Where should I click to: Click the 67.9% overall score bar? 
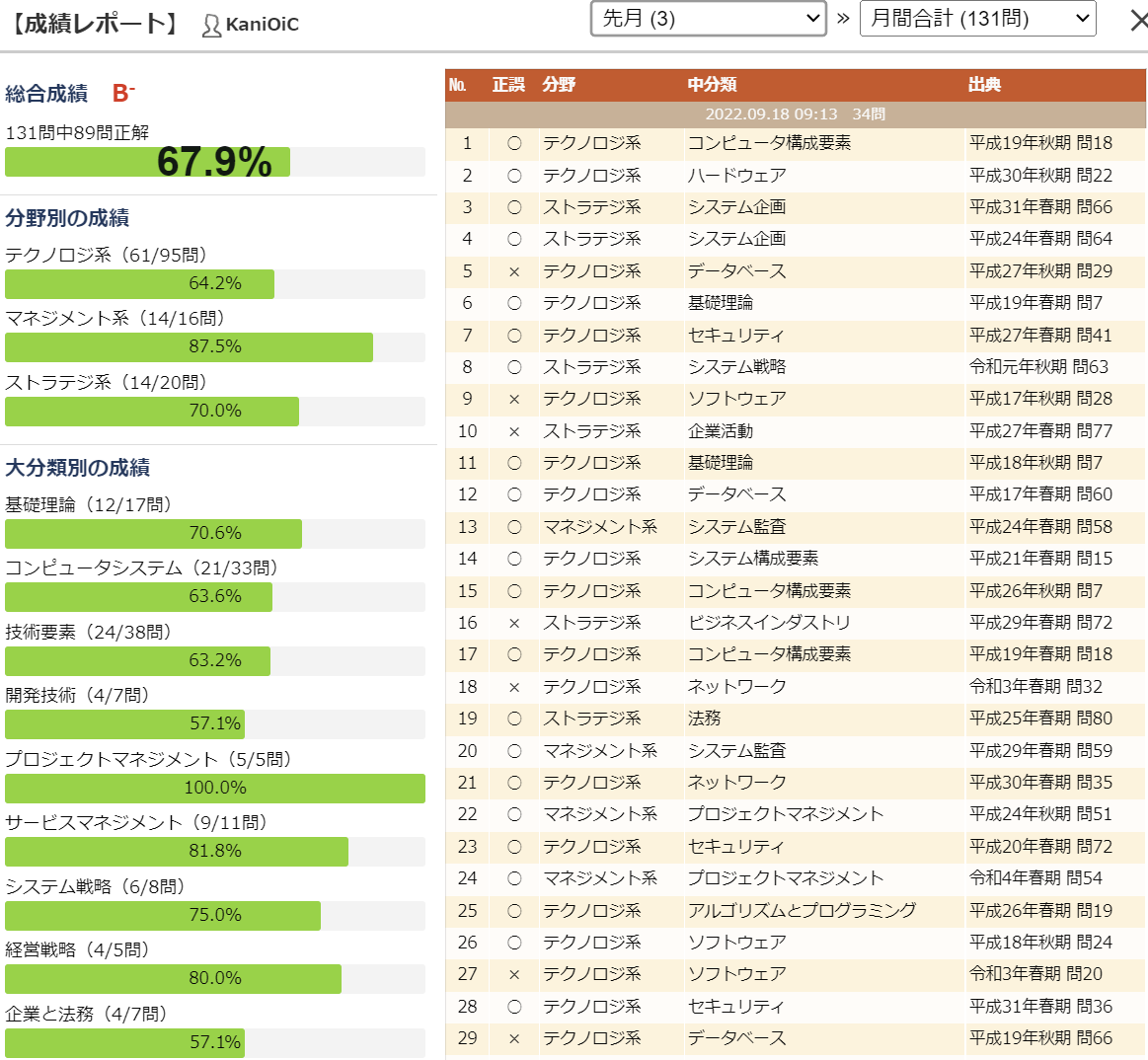click(x=215, y=162)
